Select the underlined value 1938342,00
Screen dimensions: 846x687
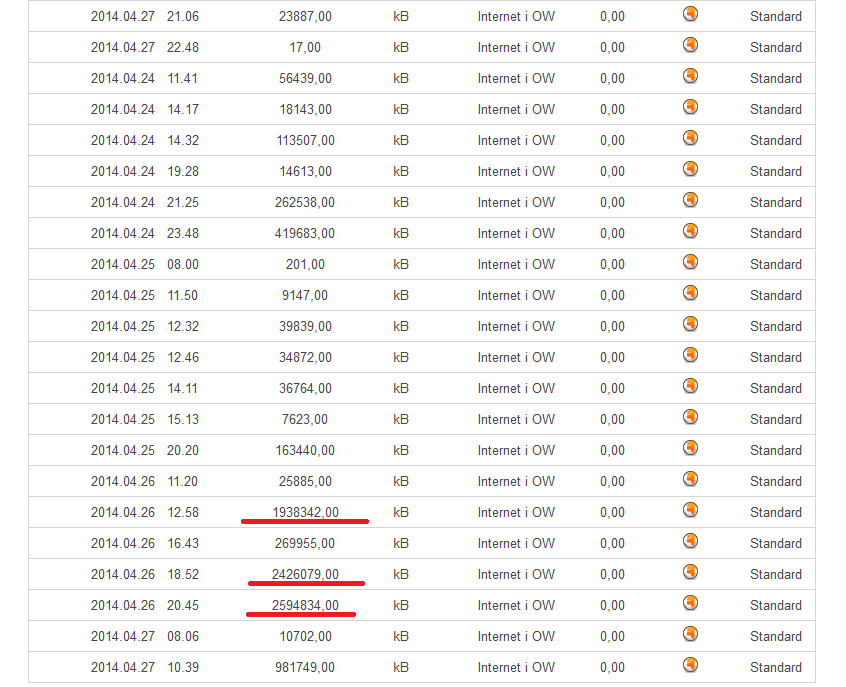coord(305,513)
